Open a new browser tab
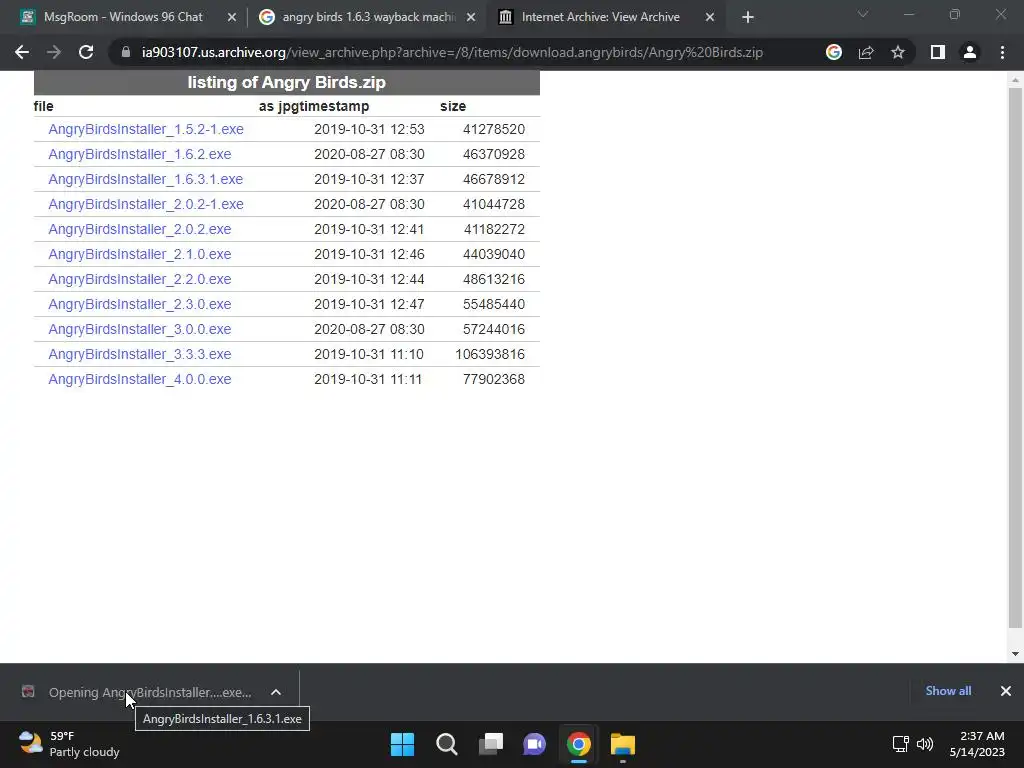Viewport: 1024px width, 768px height. [748, 18]
